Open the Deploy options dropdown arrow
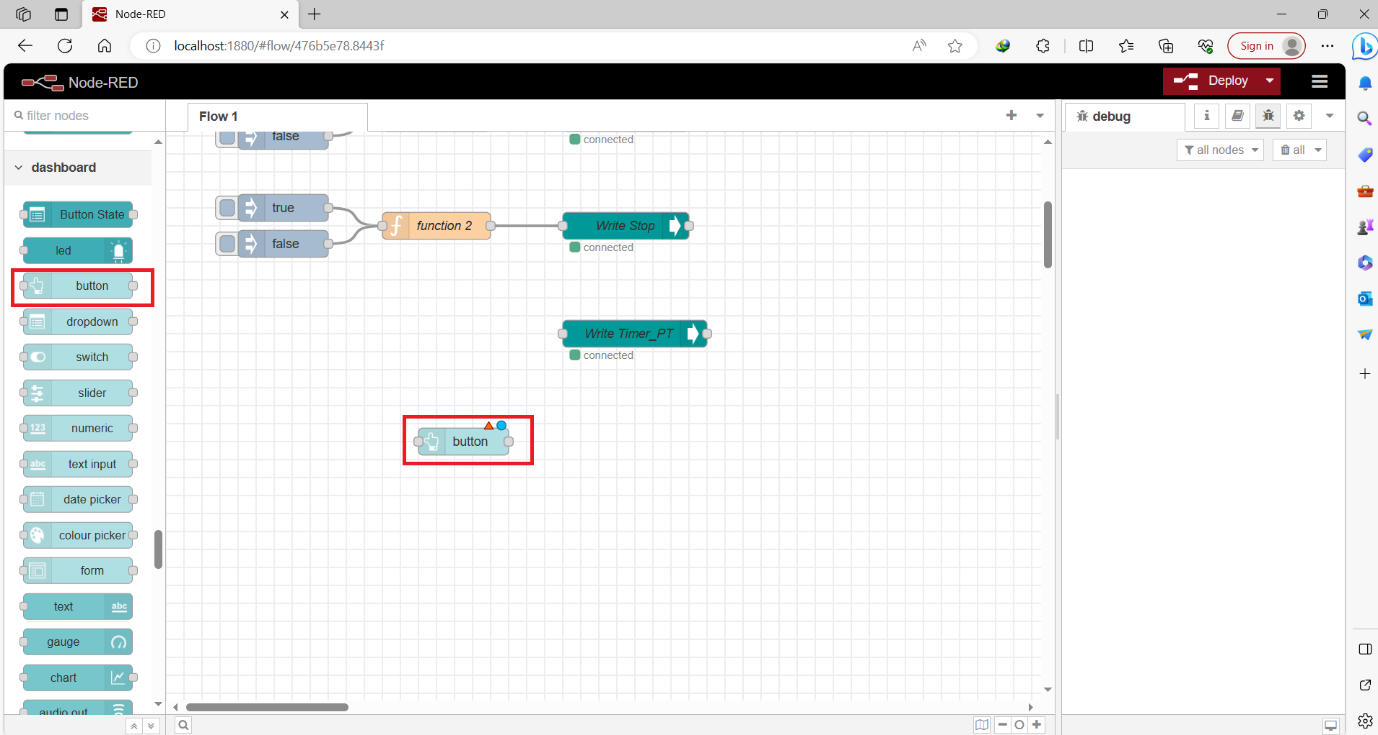 1268,80
